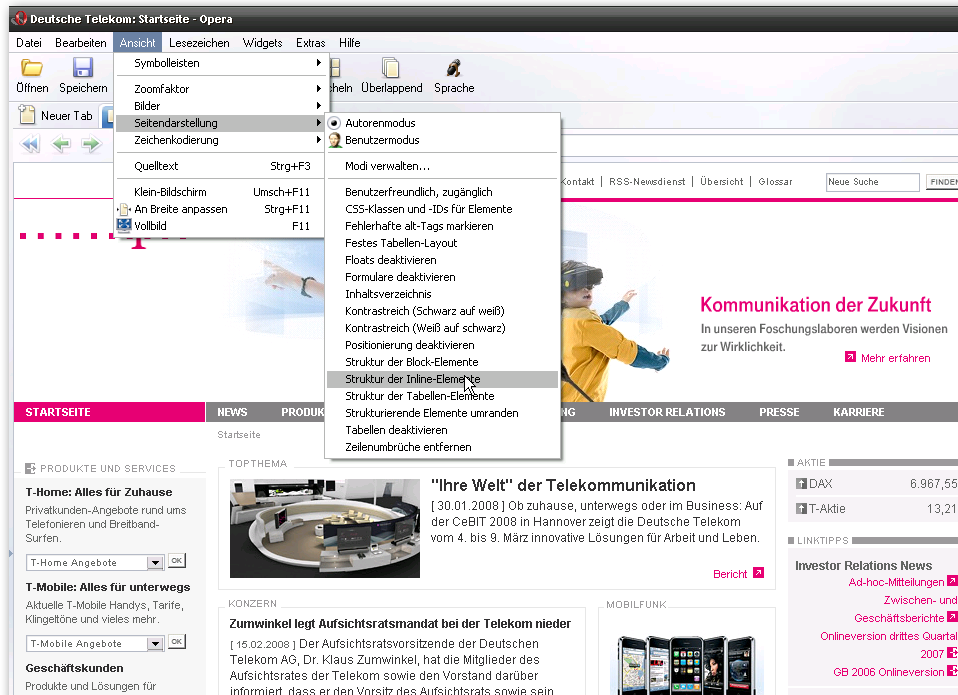Choose Quelltext from the Ansicht menu
Image resolution: width=958 pixels, height=695 pixels.
pyautogui.click(x=219, y=166)
